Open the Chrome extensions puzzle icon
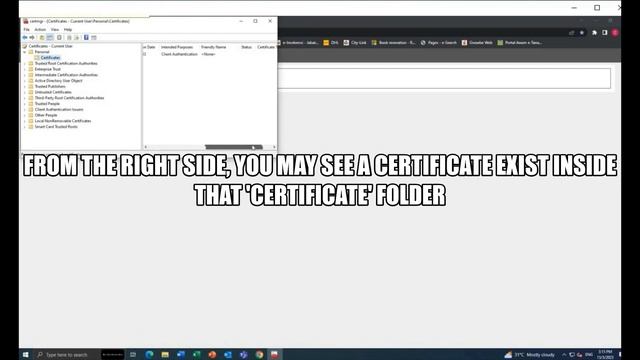 [594, 33]
